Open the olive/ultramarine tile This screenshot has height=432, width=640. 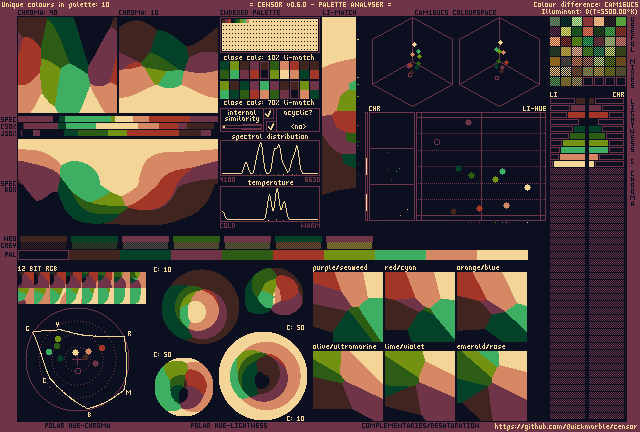[x=347, y=385]
